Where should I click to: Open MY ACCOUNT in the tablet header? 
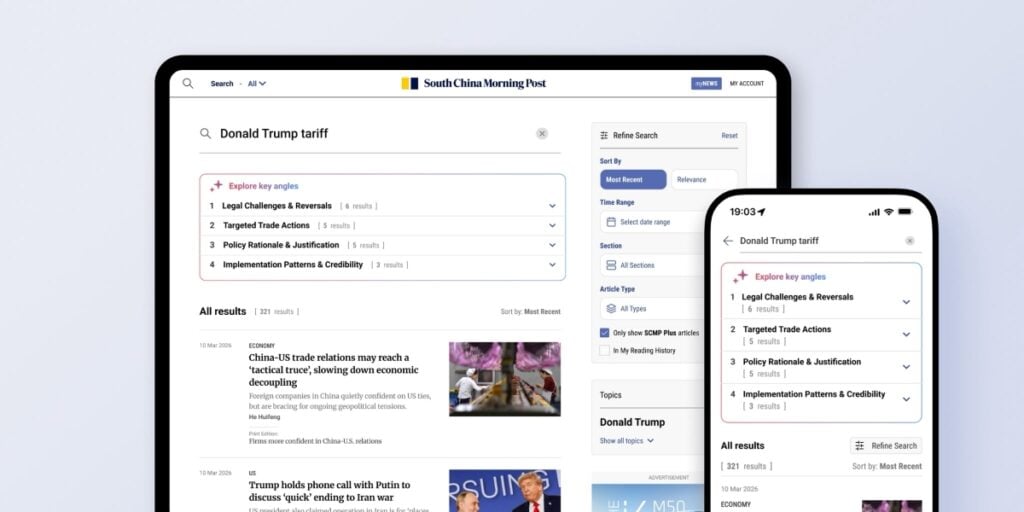coord(746,84)
